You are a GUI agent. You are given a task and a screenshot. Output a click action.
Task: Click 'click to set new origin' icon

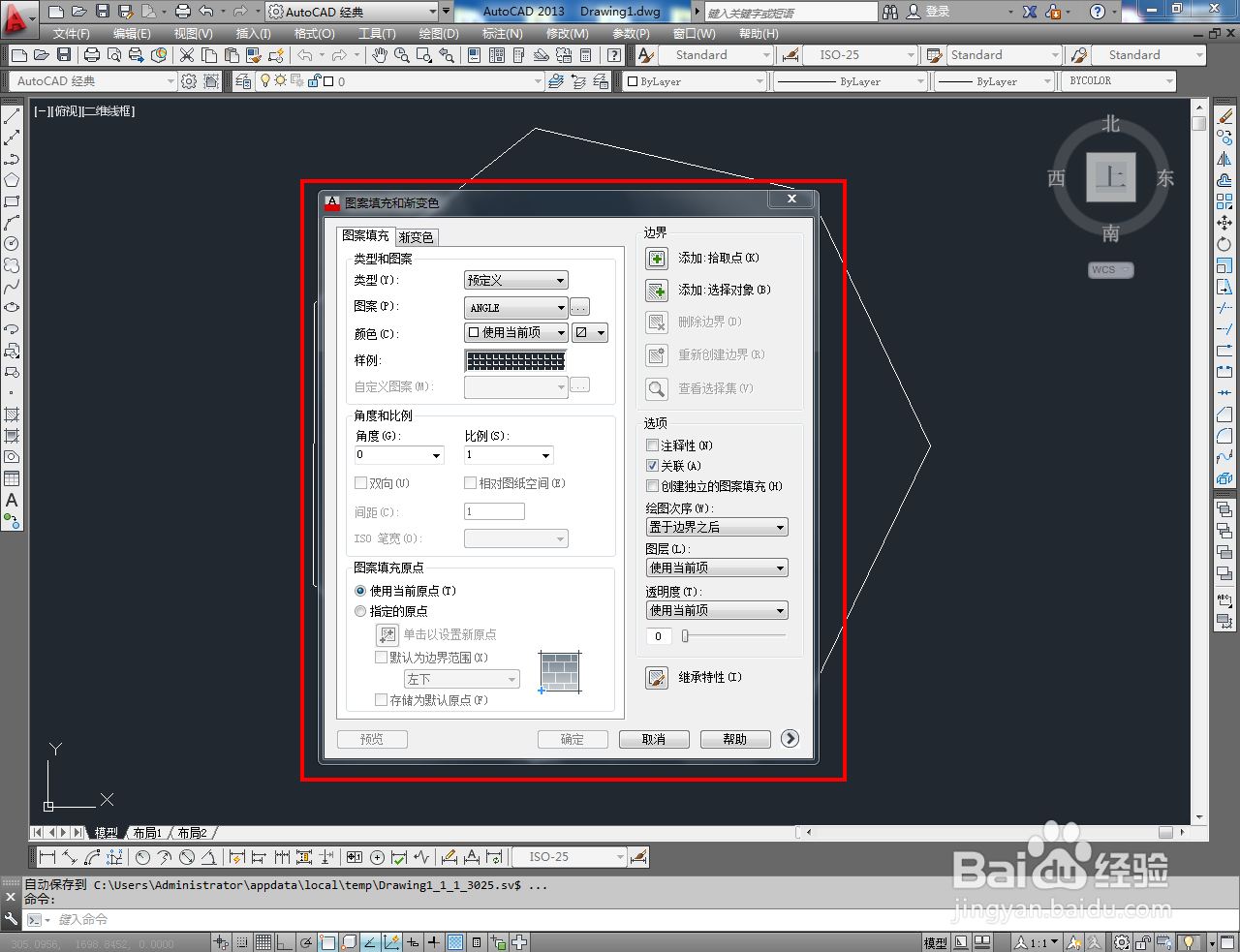(387, 634)
